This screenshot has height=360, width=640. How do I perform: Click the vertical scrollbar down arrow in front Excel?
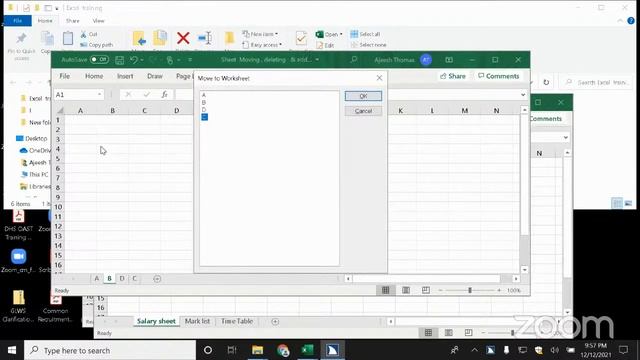(524, 270)
